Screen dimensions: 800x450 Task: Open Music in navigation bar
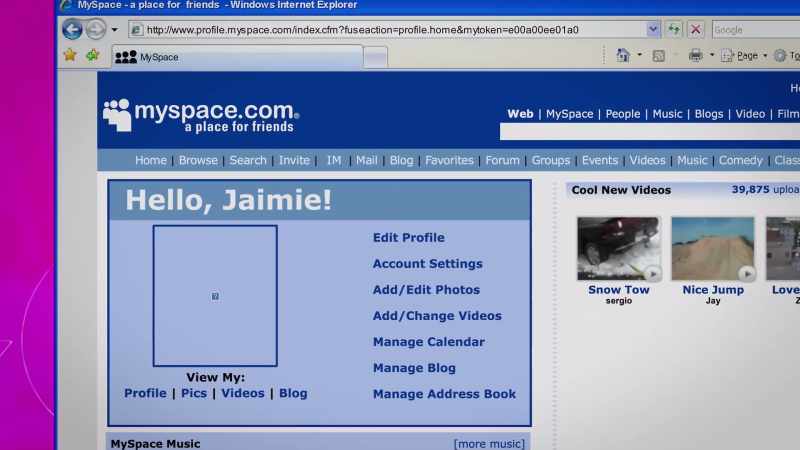point(692,160)
